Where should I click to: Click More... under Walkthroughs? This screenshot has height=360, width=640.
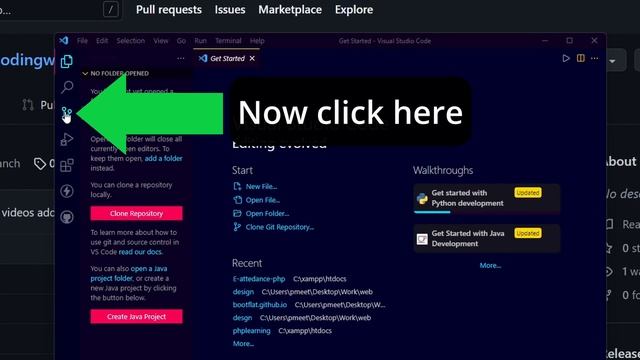click(x=490, y=265)
